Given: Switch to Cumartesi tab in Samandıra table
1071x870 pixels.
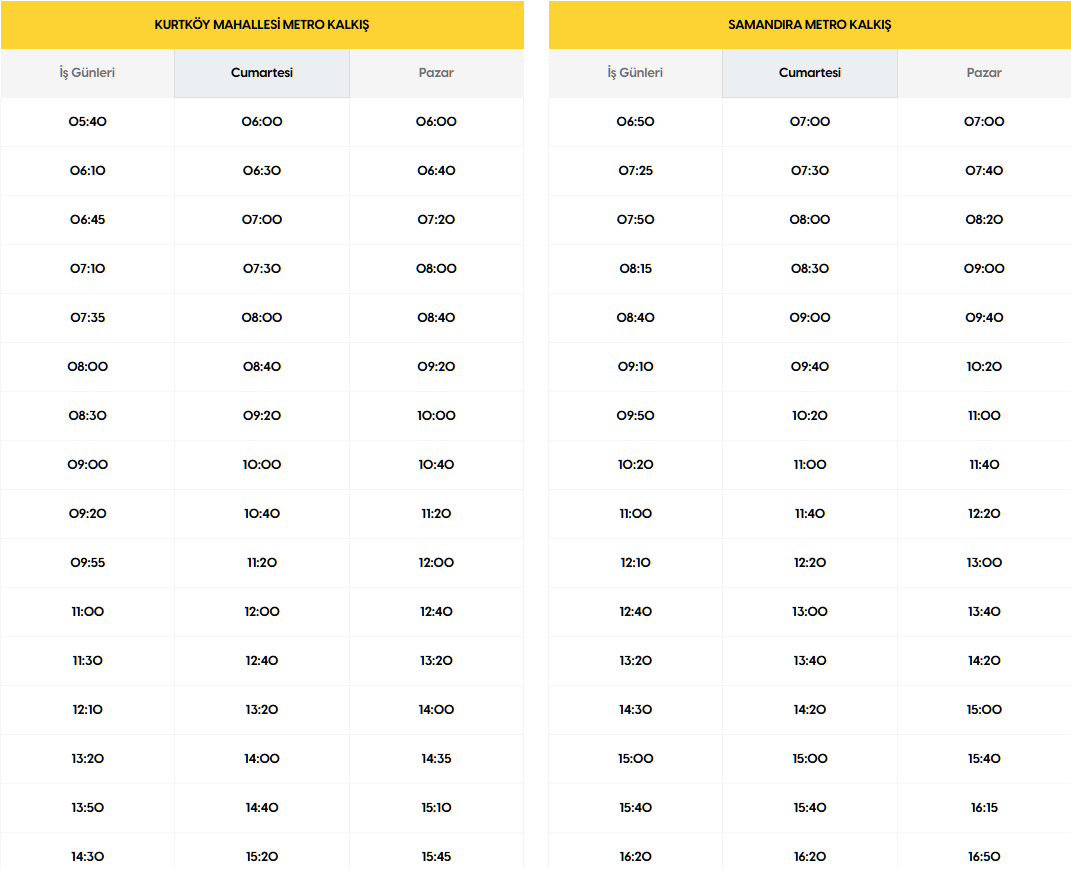Looking at the screenshot, I should [x=810, y=73].
